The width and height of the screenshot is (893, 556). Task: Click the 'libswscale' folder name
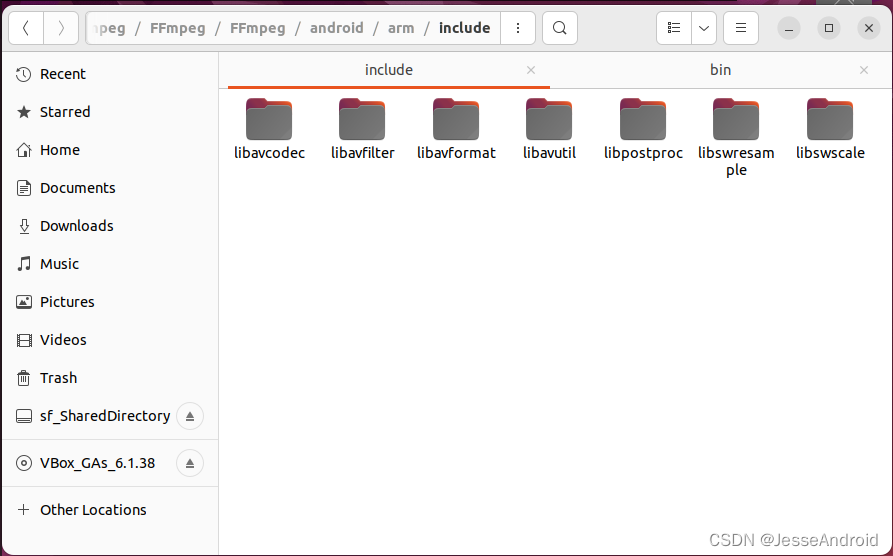pos(830,153)
